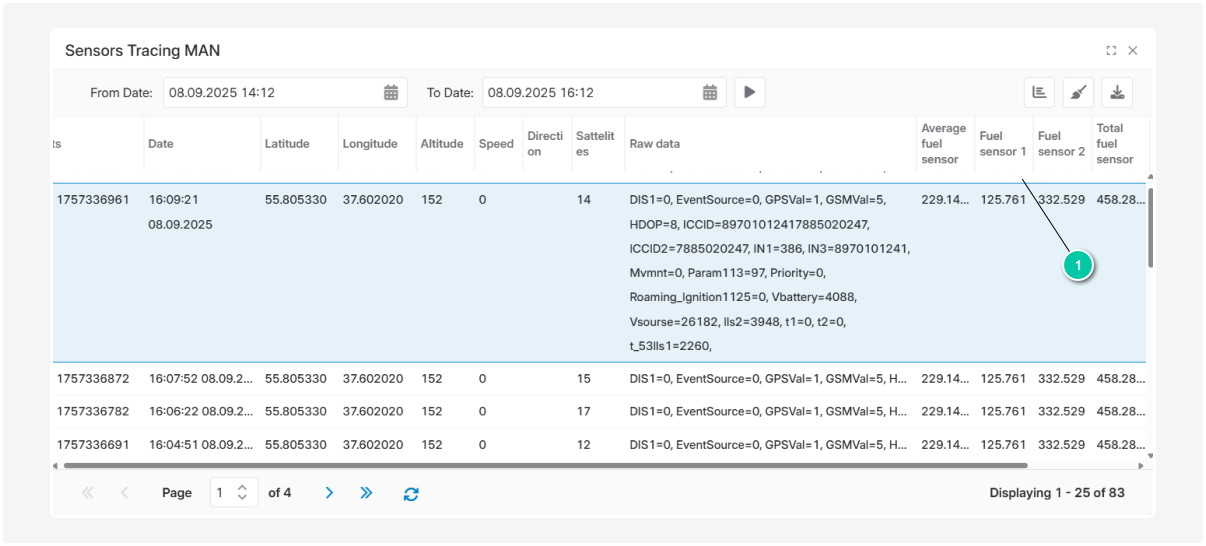Click the From Date input field
This screenshot has height=546, width=1206.
click(270, 93)
